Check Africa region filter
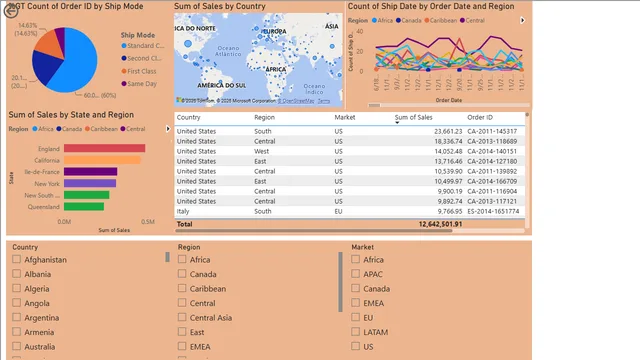 tap(182, 259)
